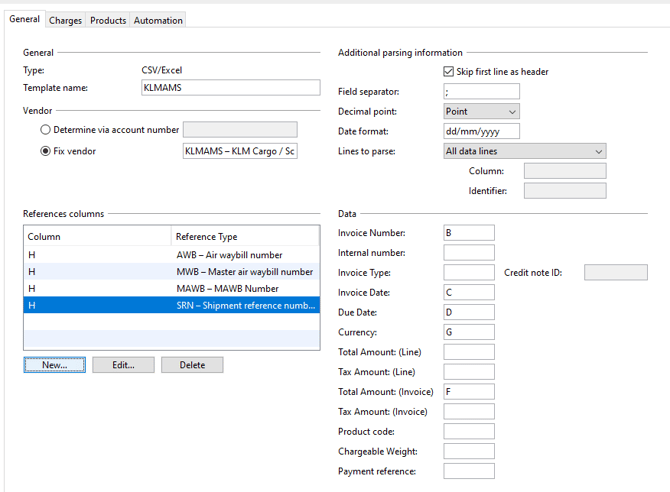This screenshot has width=670, height=492.
Task: Select the MAWB Number reference row
Action: (x=171, y=288)
